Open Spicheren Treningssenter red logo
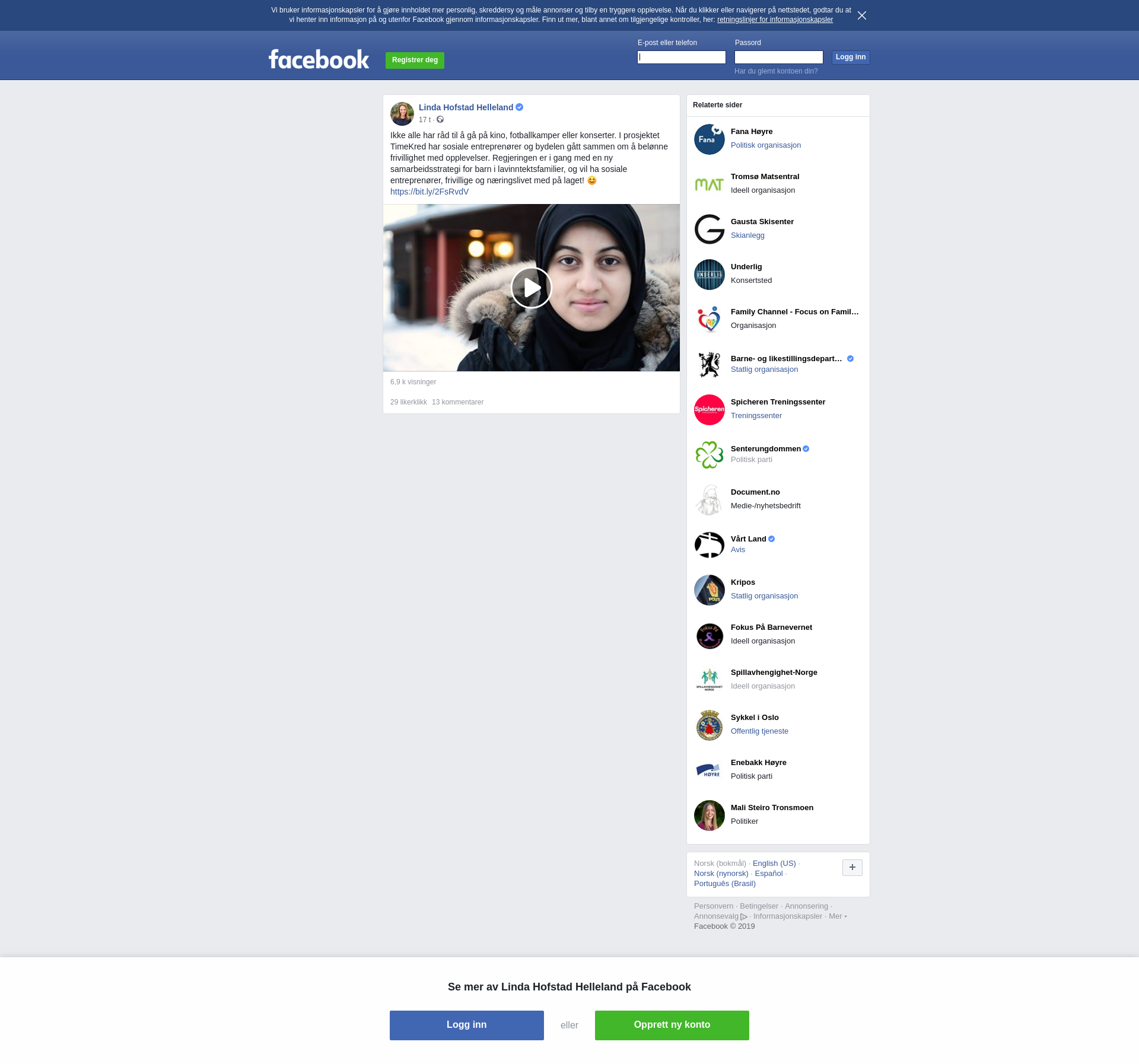The width and height of the screenshot is (1139, 1064). pos(710,410)
